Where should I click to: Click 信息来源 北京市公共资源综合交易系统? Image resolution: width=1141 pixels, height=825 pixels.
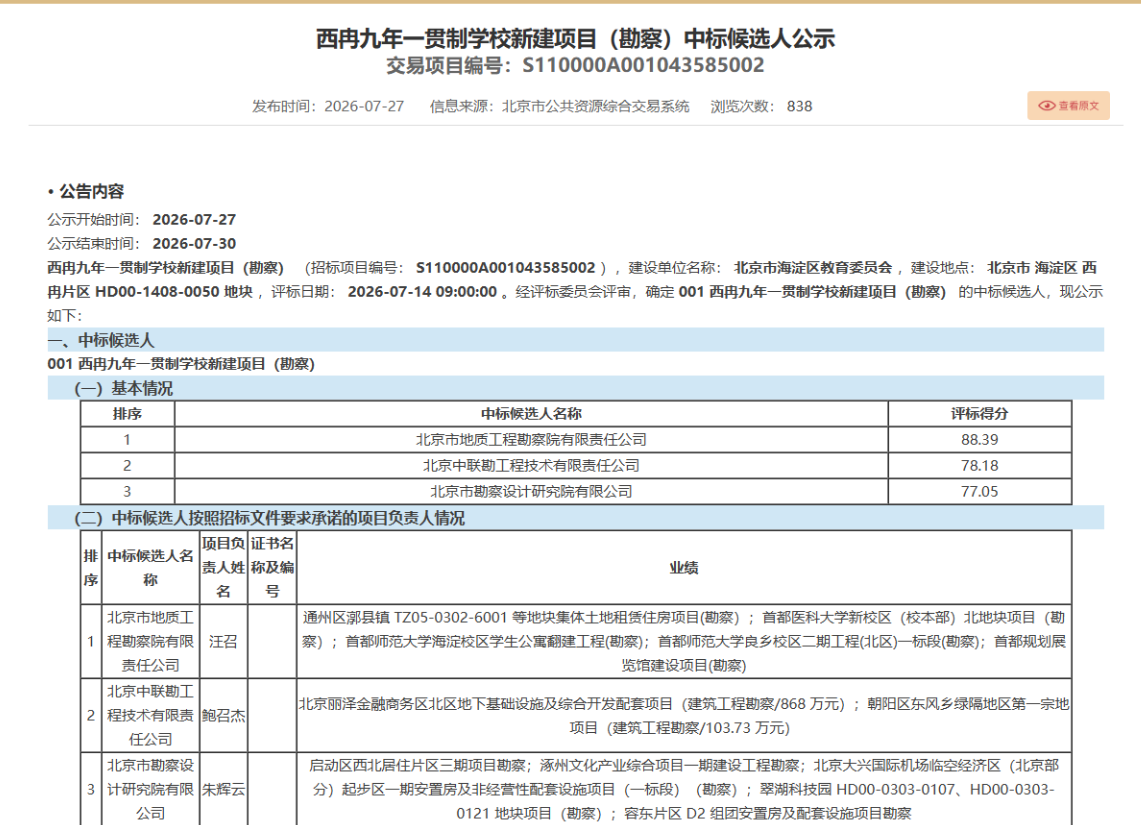[559, 106]
